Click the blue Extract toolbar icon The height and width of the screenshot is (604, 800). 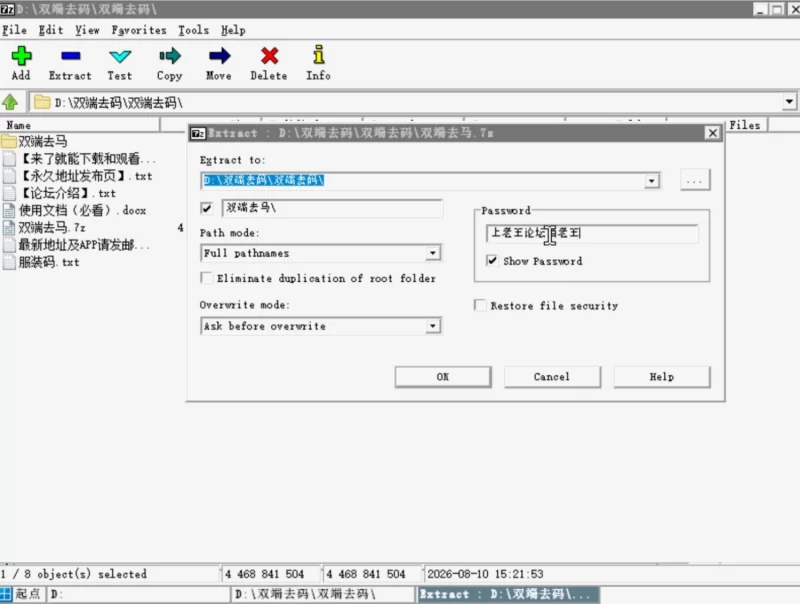pyautogui.click(x=70, y=56)
